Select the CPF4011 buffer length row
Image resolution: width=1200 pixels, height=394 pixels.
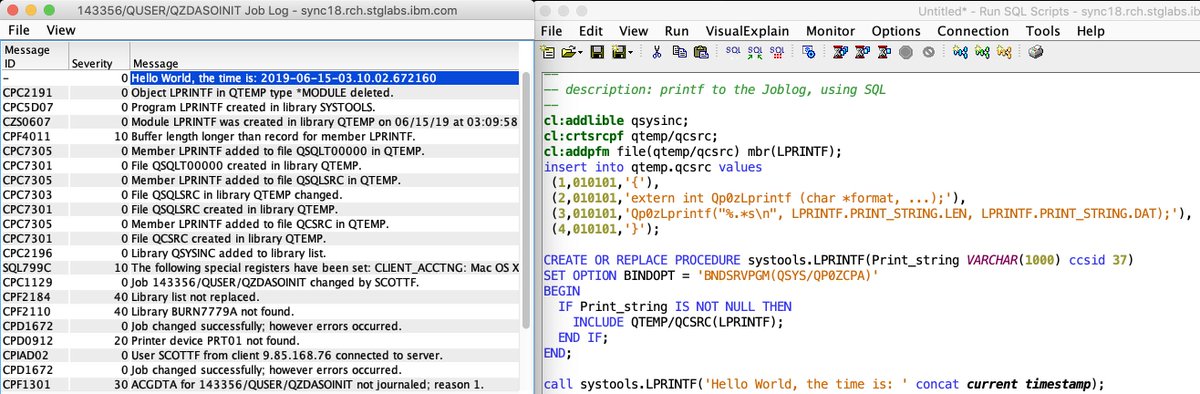coord(260,135)
